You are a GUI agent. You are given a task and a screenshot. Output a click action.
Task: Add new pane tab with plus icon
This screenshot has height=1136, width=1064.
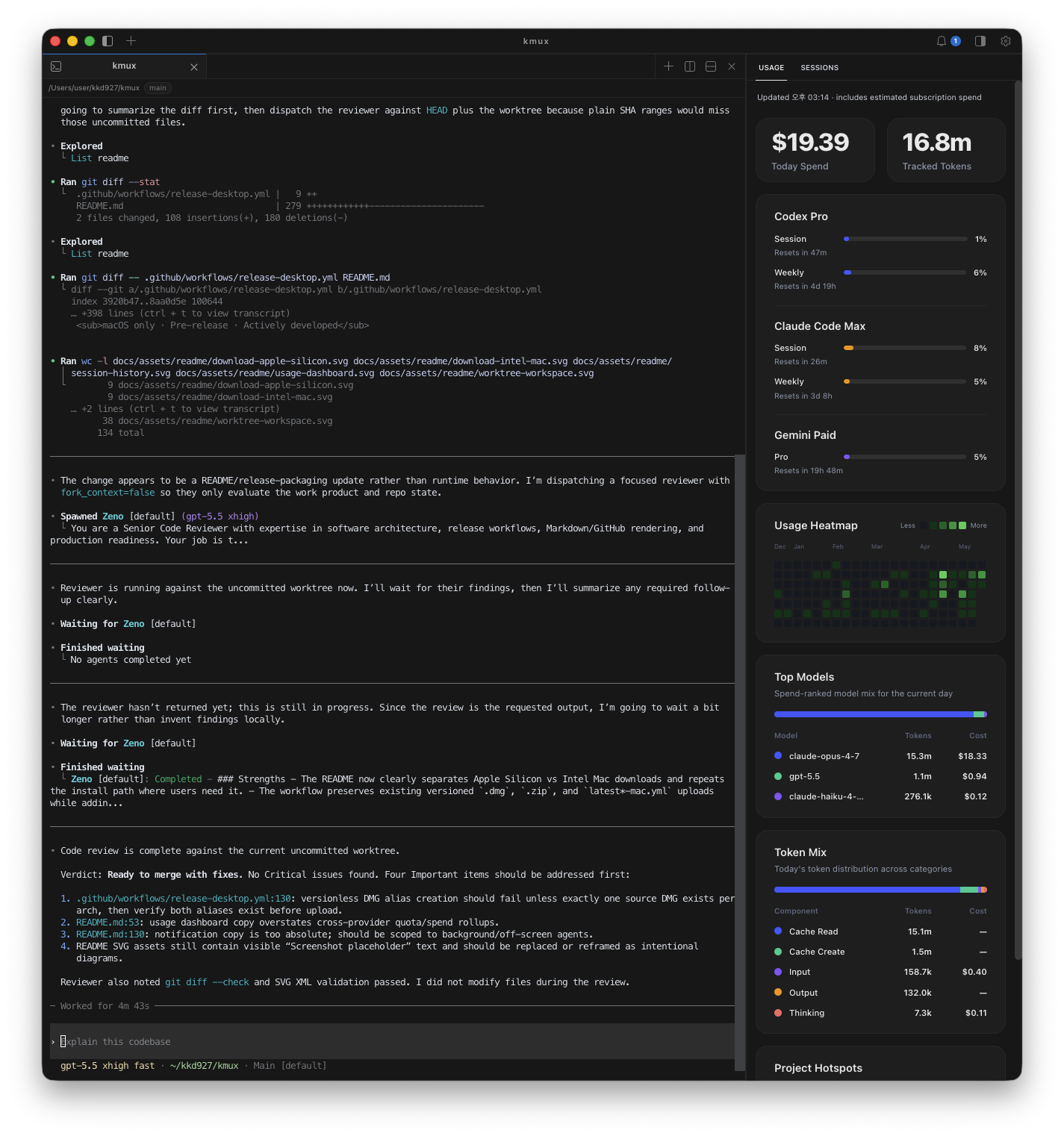[x=668, y=66]
